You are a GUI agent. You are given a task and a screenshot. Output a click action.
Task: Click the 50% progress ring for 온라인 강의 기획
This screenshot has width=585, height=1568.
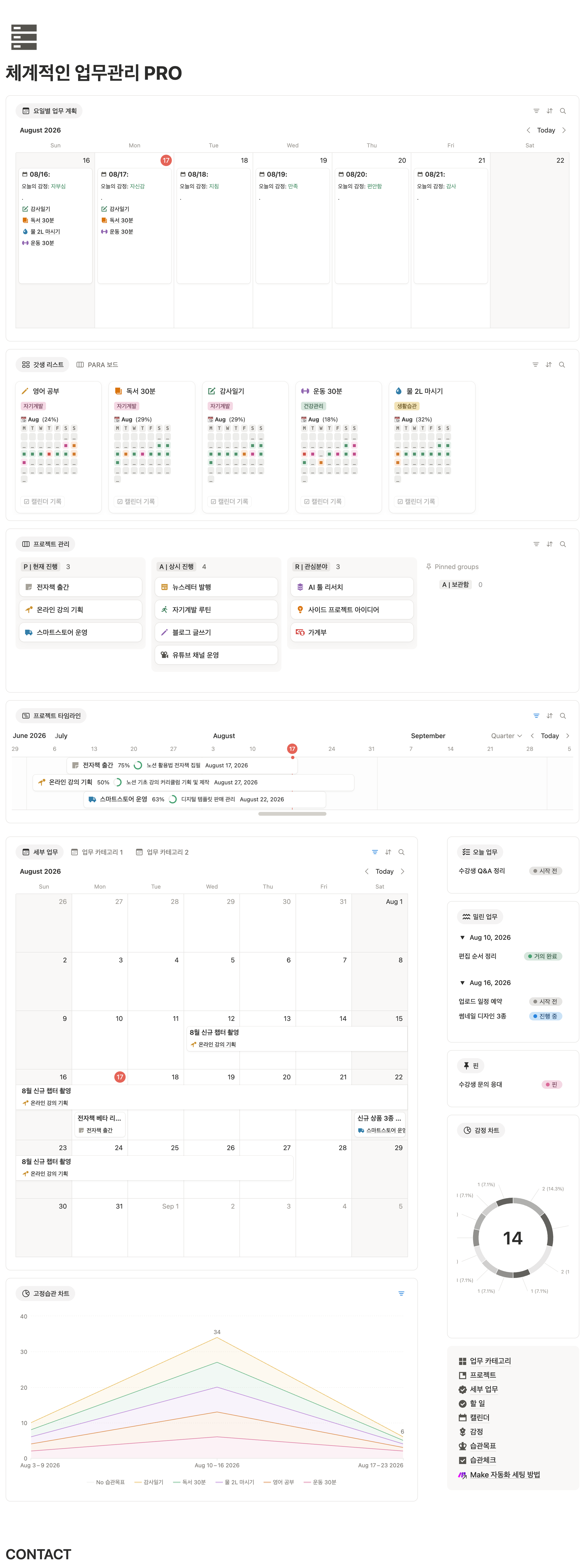point(117,782)
